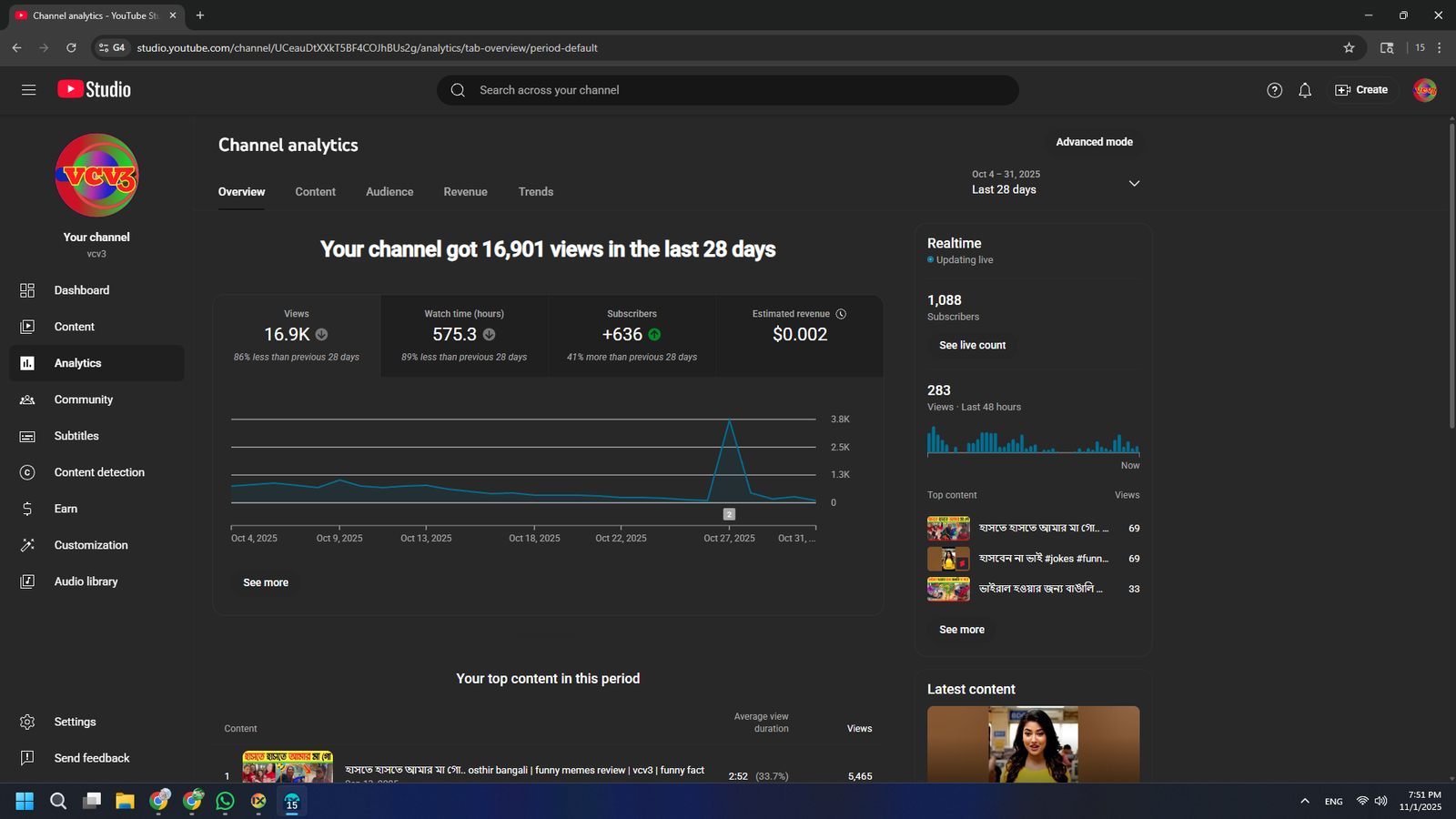Select the Watch time (hours) metric card

pos(464,335)
